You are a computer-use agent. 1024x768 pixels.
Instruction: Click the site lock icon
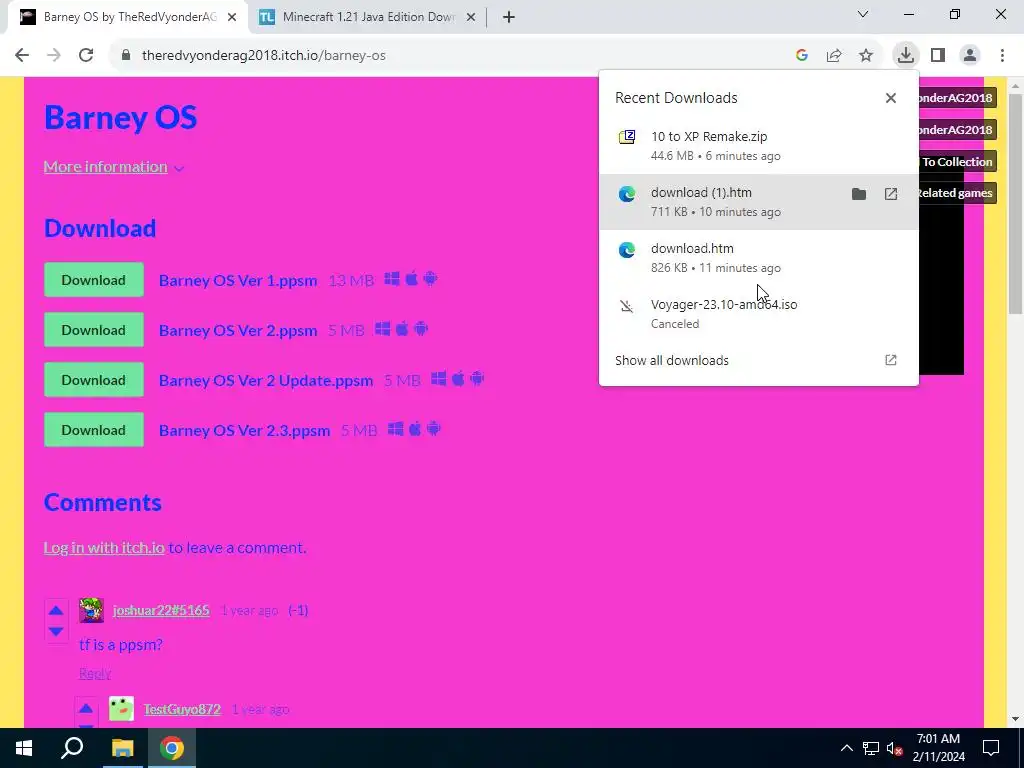(x=126, y=56)
